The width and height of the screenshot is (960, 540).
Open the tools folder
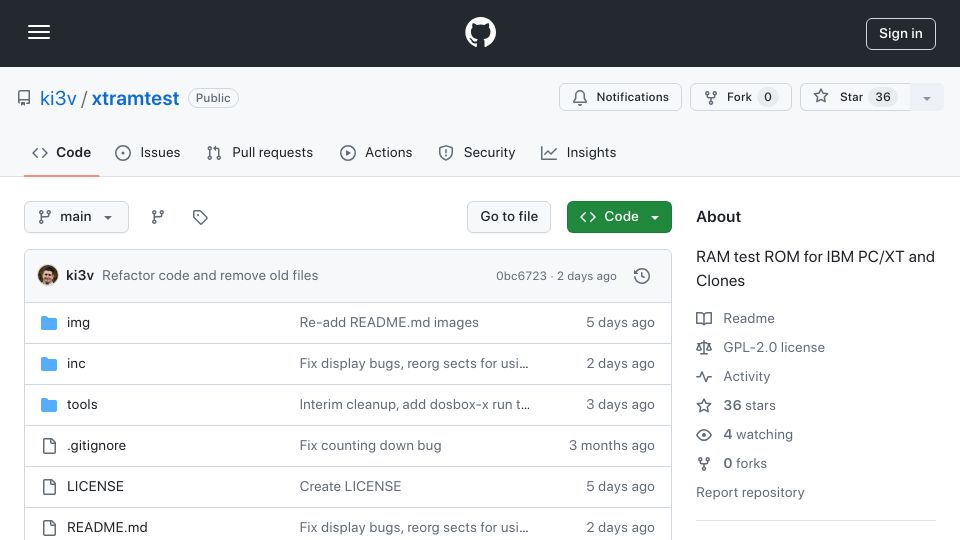click(82, 405)
